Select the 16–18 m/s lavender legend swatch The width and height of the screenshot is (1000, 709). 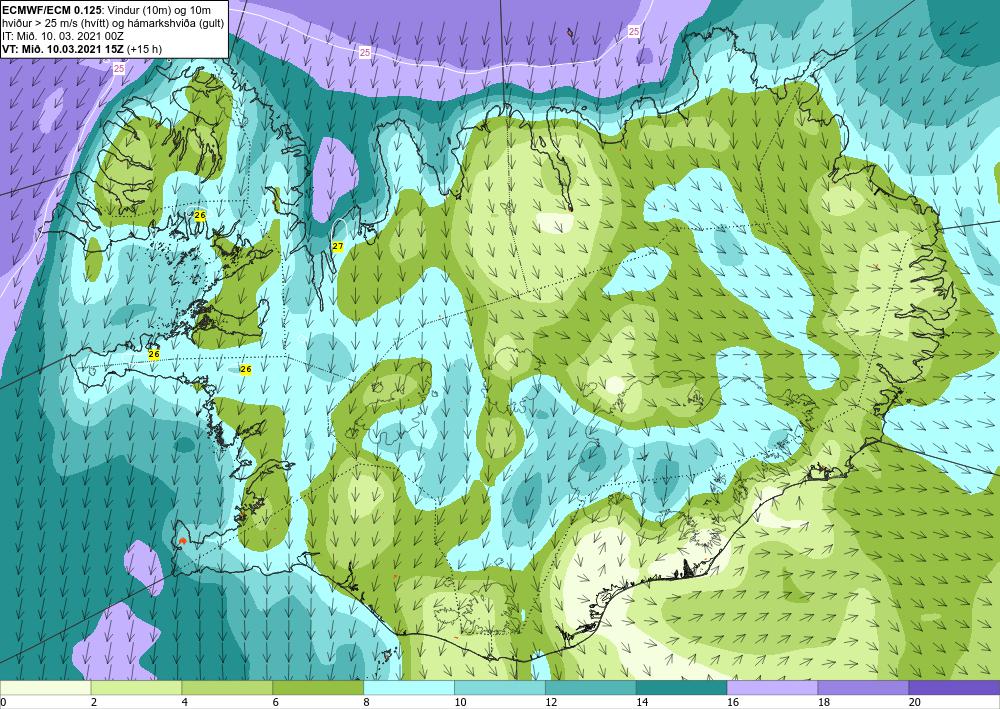pos(772,688)
